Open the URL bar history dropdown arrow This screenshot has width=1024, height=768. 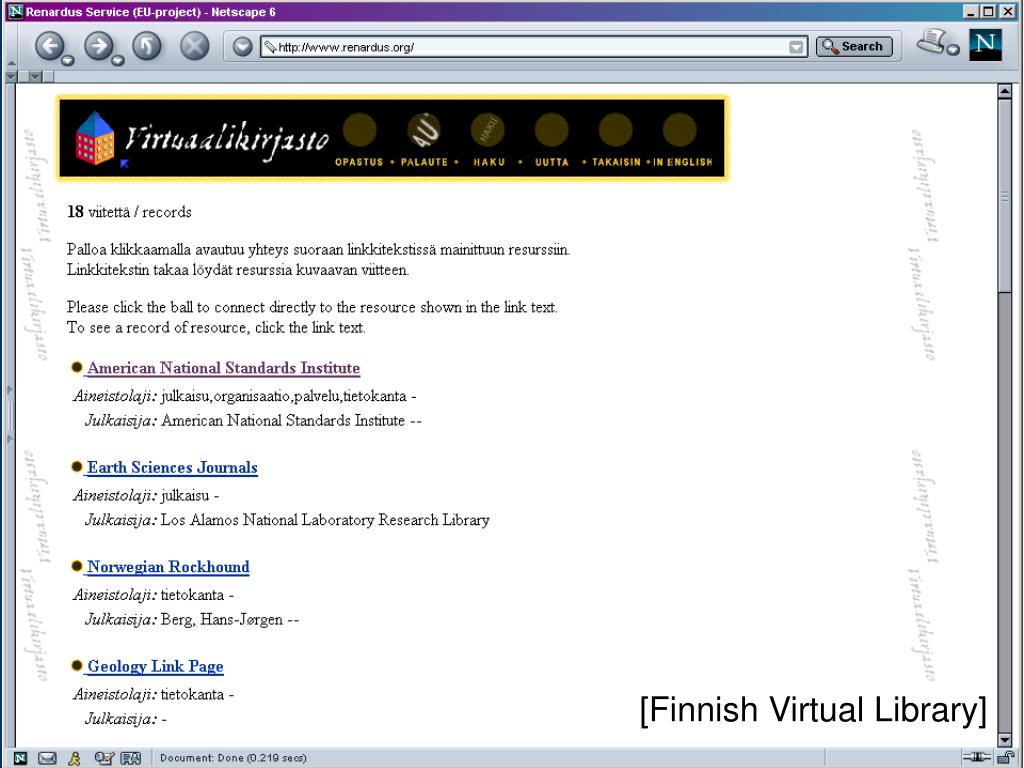point(796,47)
